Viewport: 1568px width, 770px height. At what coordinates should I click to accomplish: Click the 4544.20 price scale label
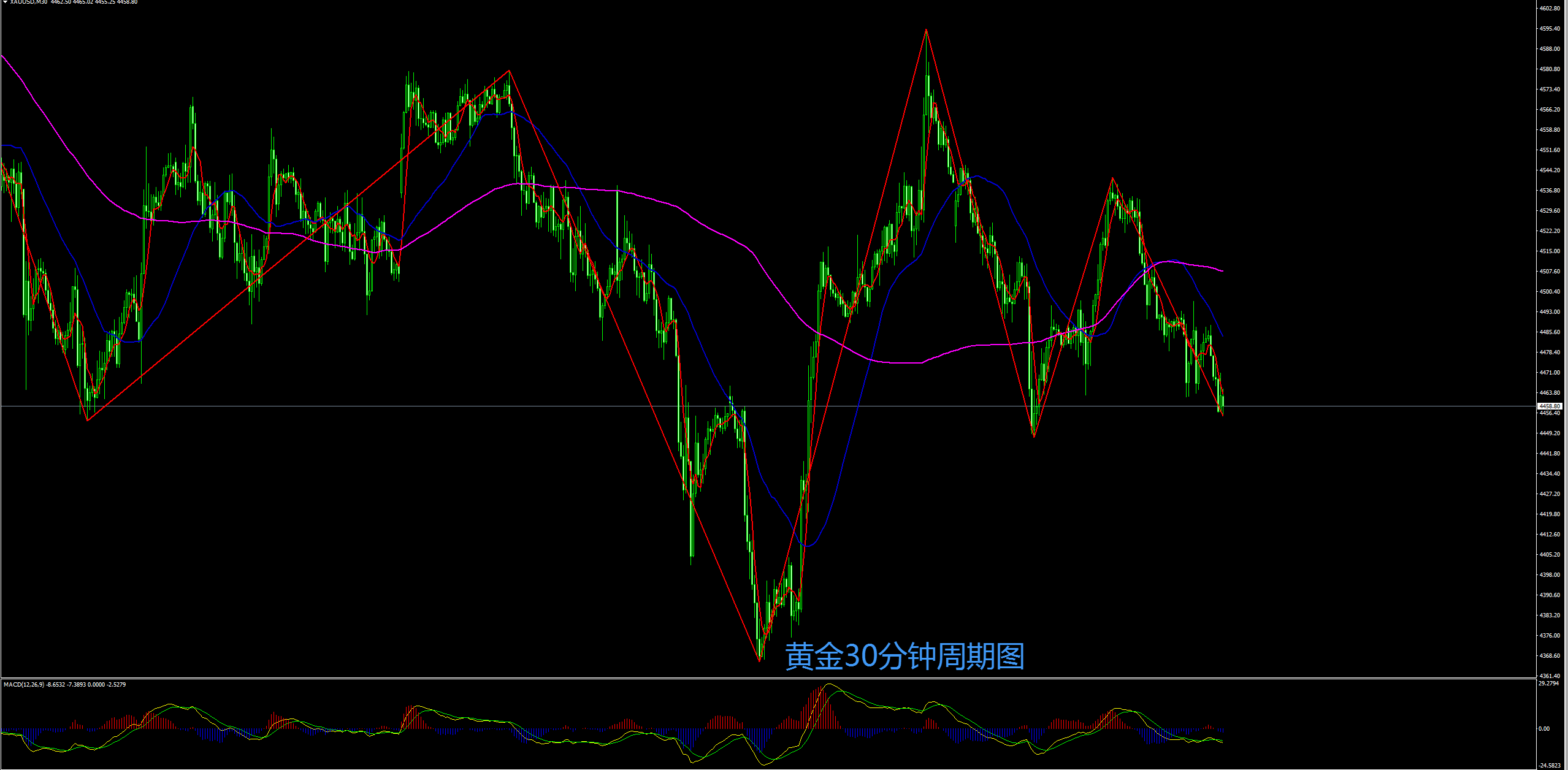click(1550, 170)
